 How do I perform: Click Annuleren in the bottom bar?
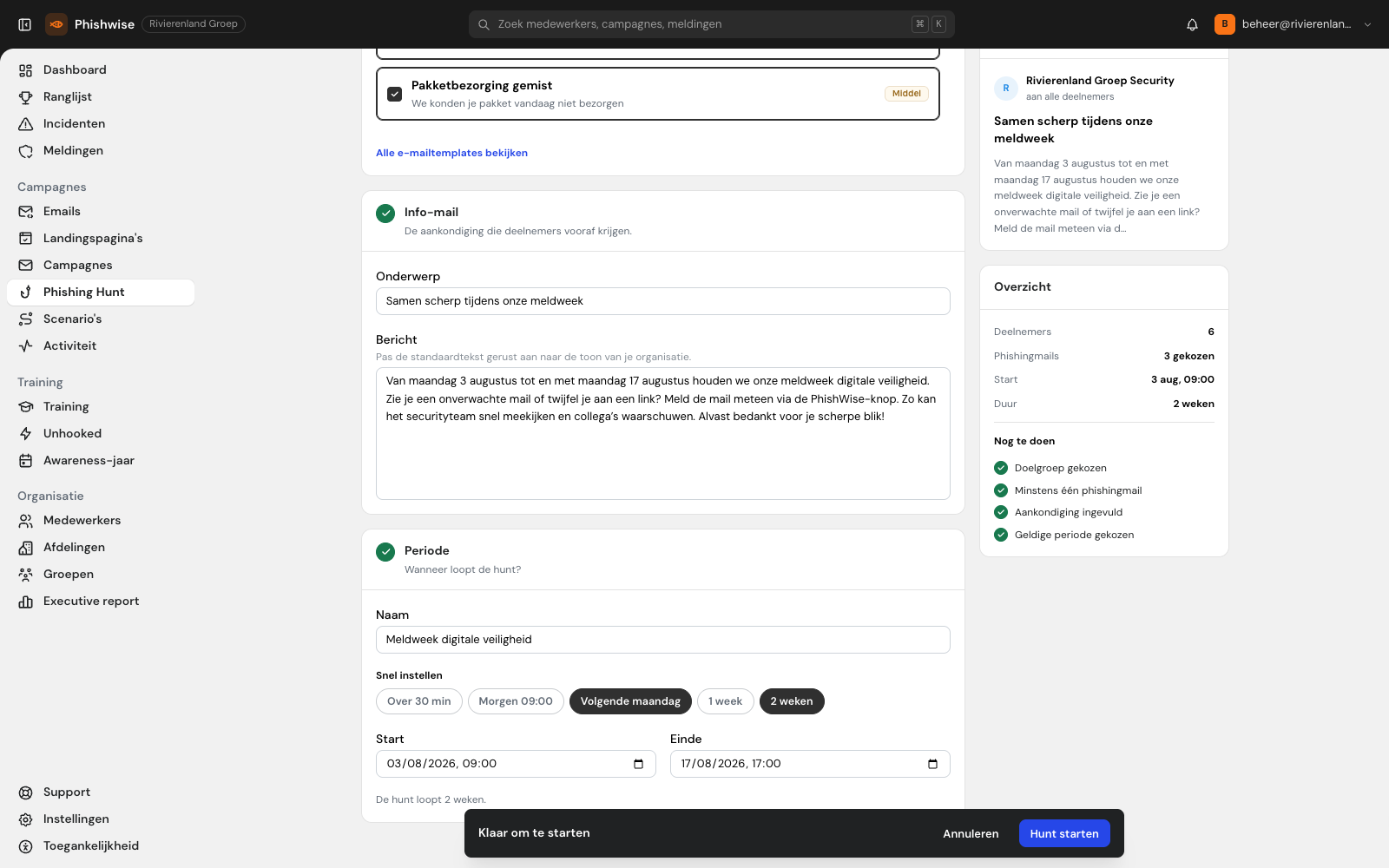tap(971, 833)
